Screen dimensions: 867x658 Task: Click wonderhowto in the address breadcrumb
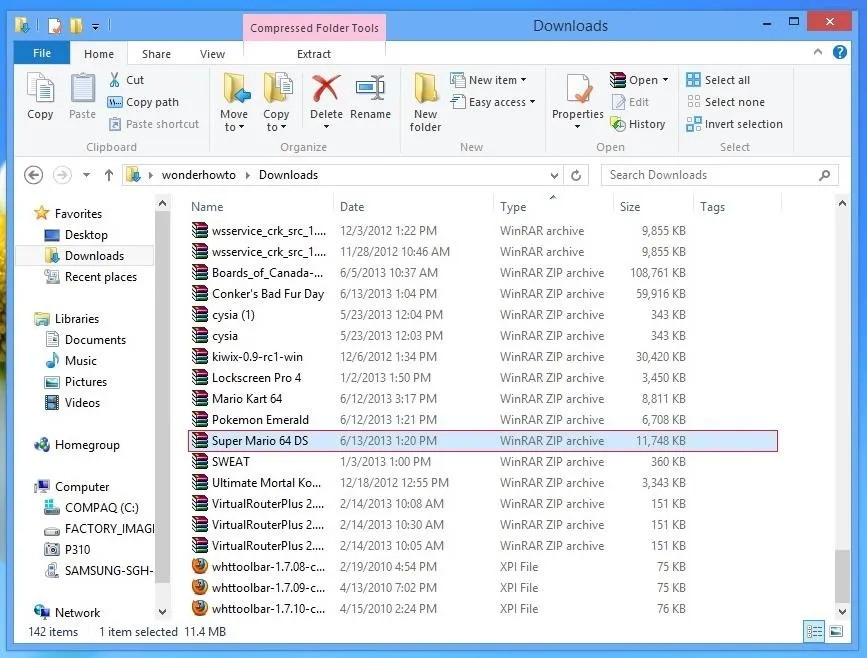coord(199,175)
